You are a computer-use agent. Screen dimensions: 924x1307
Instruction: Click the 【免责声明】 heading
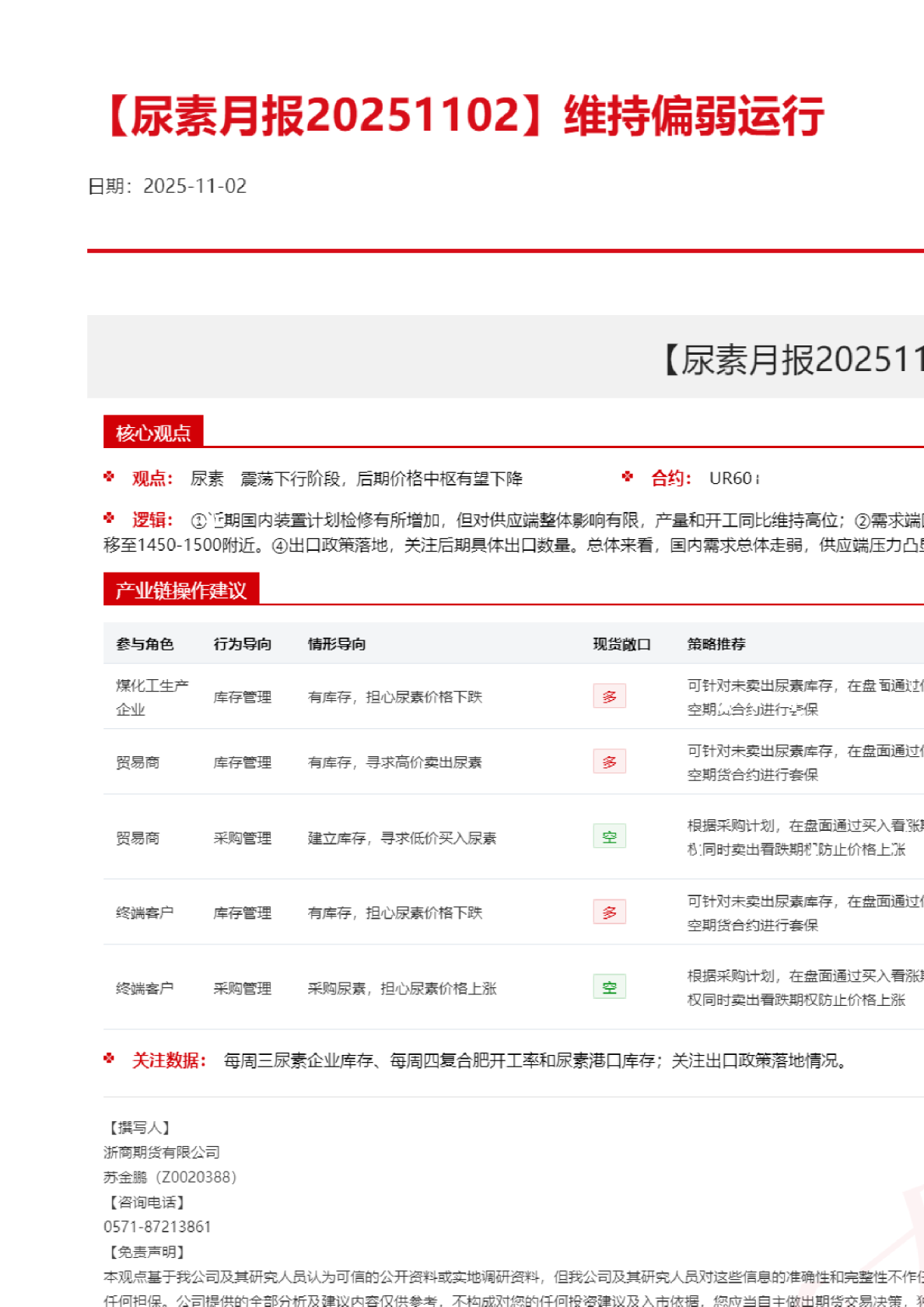pyautogui.click(x=147, y=1252)
